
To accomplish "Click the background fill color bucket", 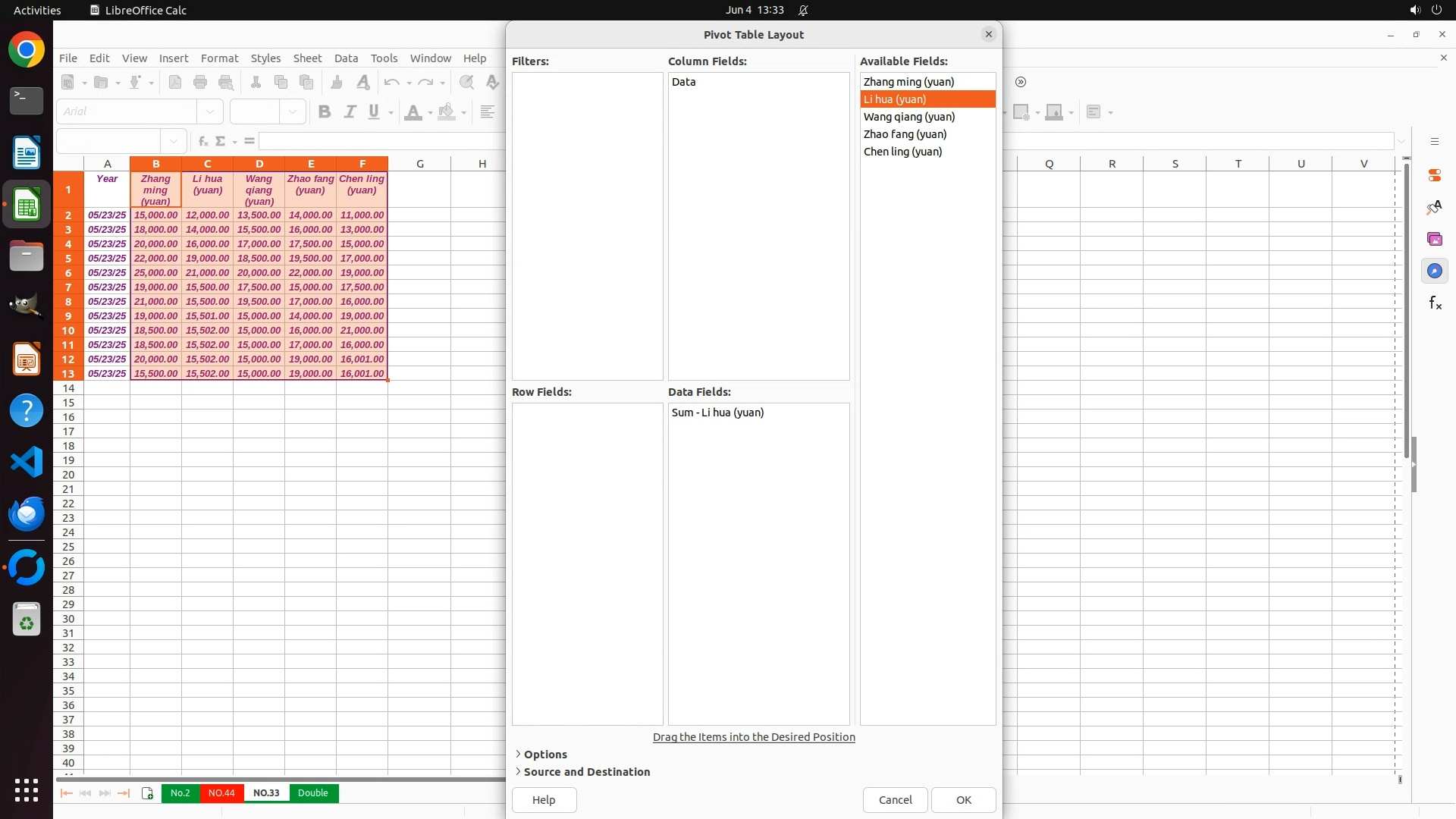I will 447,112.
